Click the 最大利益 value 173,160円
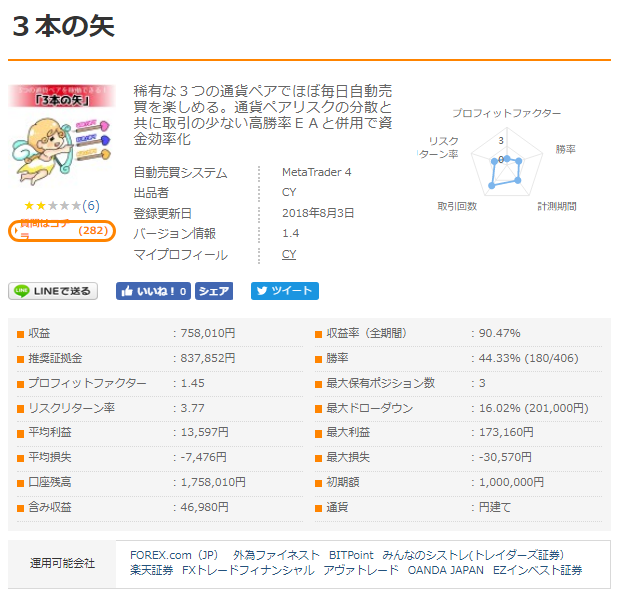 pyautogui.click(x=506, y=432)
